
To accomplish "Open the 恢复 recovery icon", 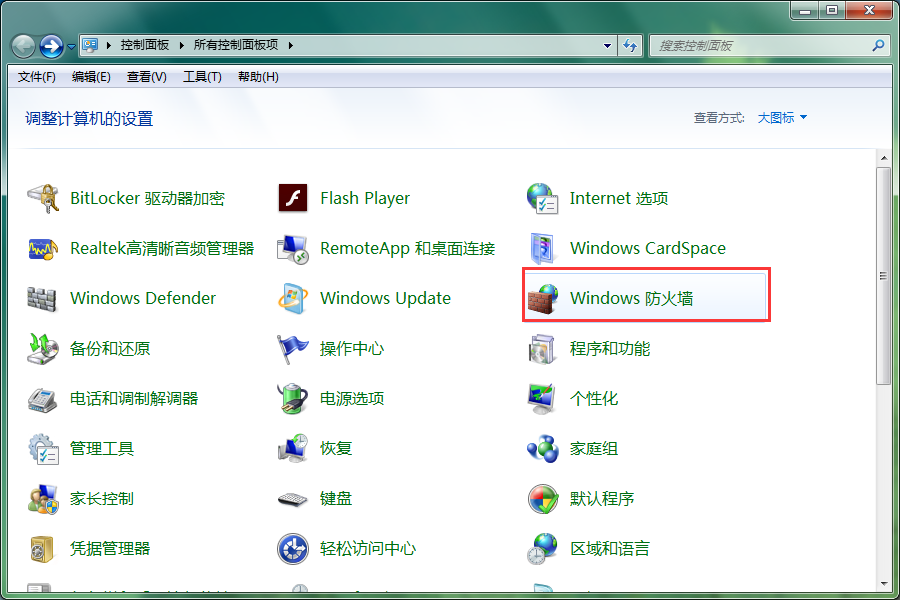I will (x=293, y=449).
